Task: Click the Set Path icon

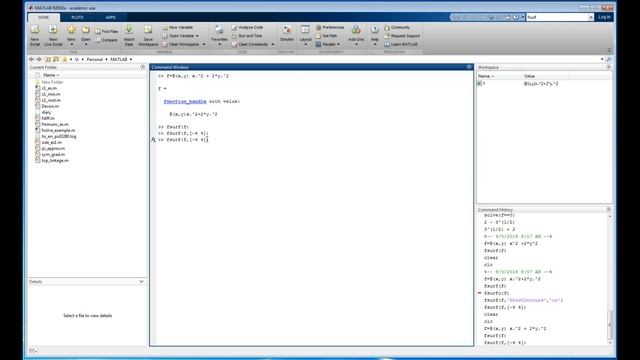Action: click(318, 36)
